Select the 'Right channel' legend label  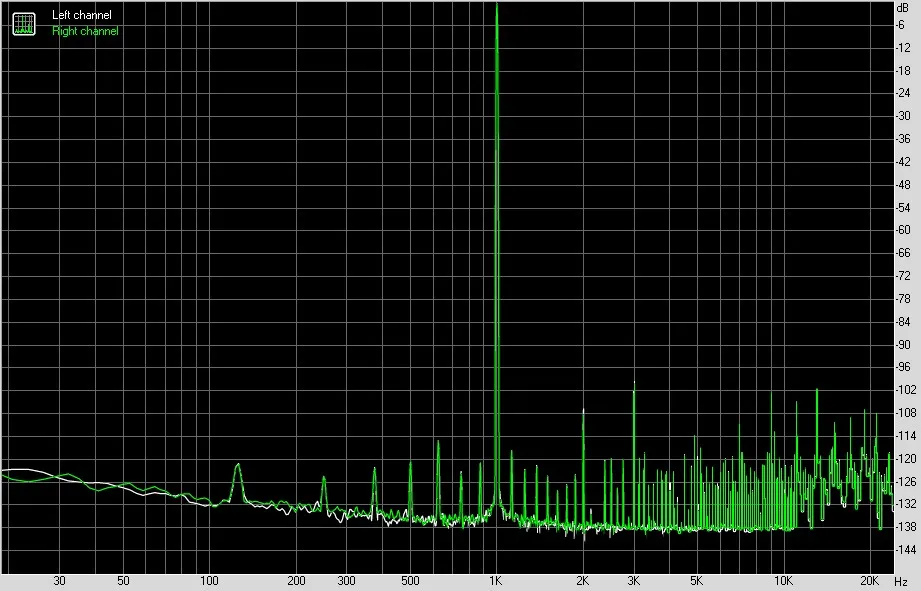(x=85, y=31)
